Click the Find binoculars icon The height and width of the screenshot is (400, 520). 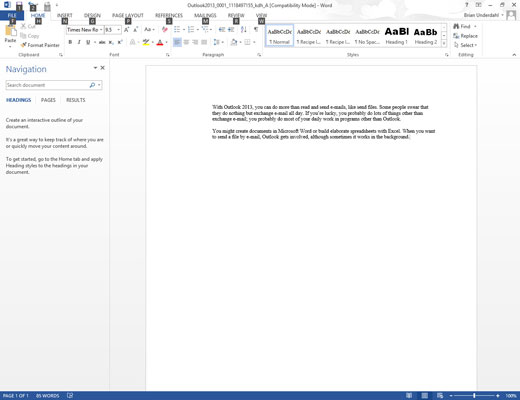pyautogui.click(x=456, y=26)
